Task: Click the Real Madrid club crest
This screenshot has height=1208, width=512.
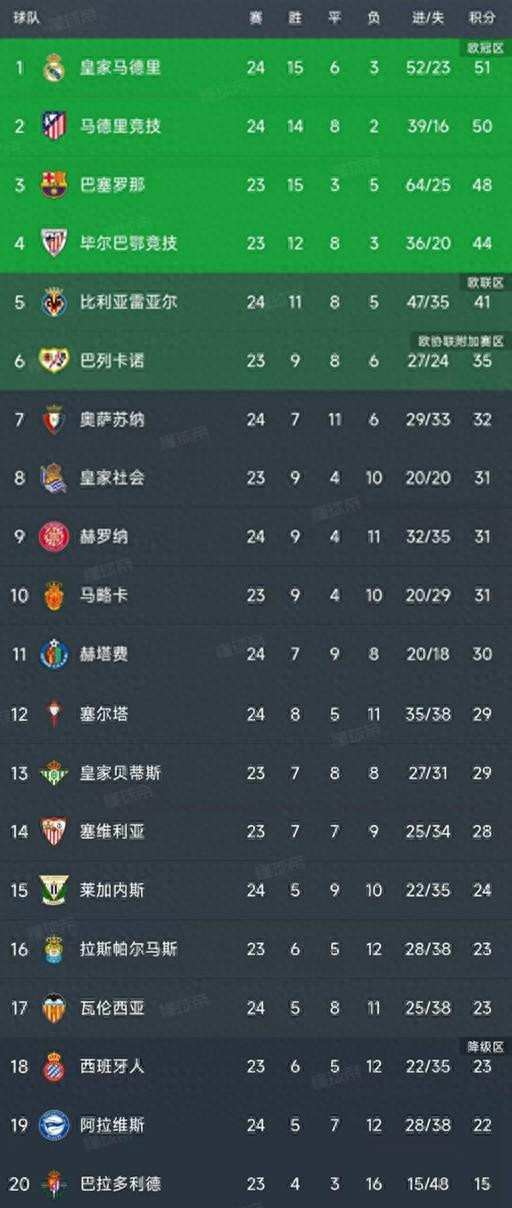Action: 54,68
